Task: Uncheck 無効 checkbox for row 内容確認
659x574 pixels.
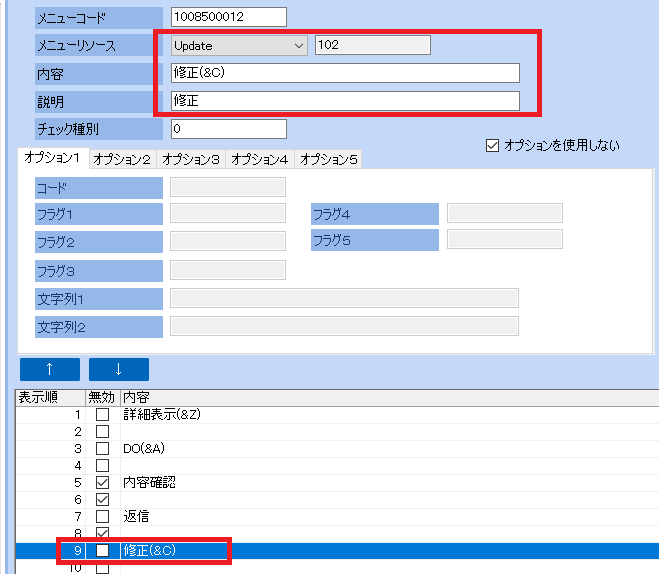Action: pyautogui.click(x=103, y=482)
